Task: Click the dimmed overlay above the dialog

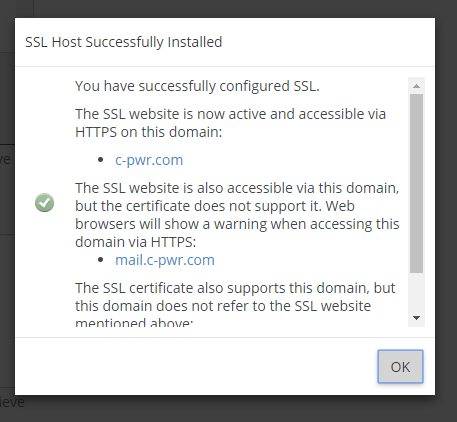Action: (233, 8)
